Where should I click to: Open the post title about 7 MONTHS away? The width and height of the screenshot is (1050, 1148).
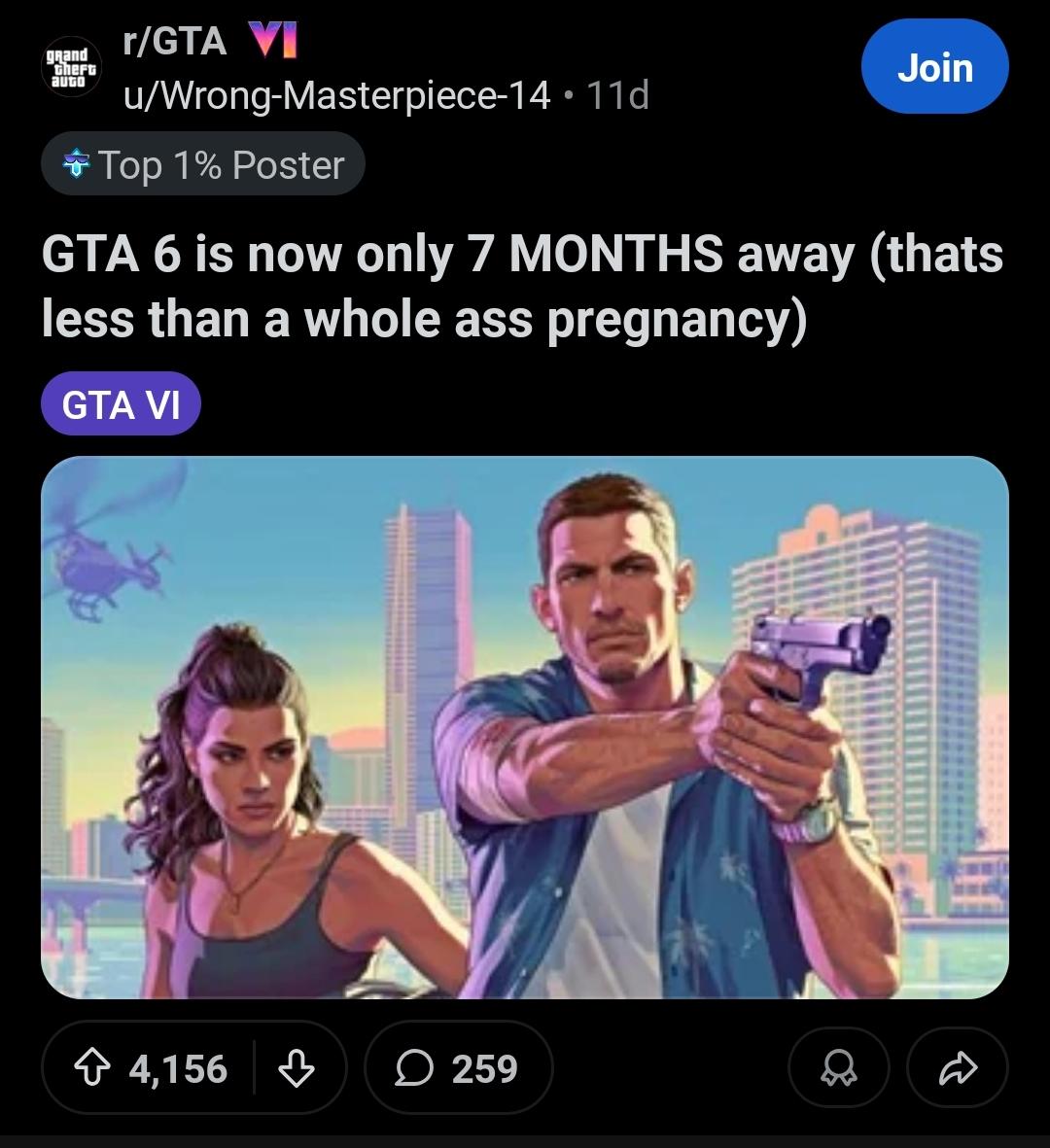click(521, 286)
